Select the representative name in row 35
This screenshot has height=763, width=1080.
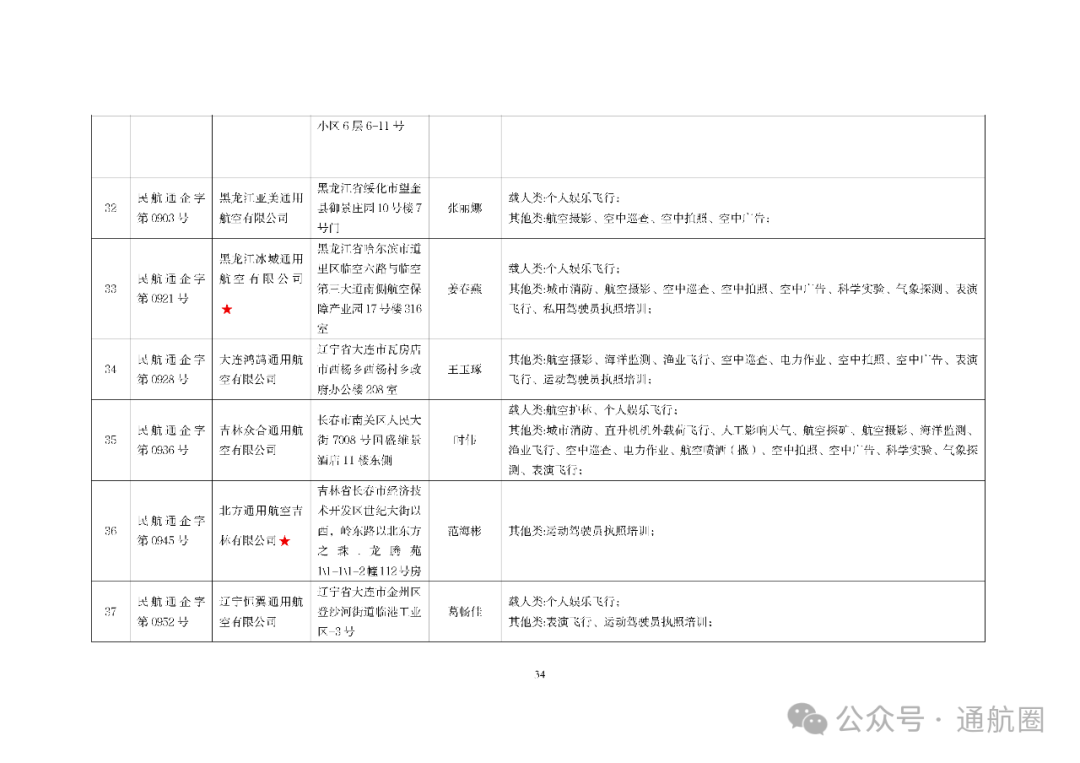pyautogui.click(x=465, y=439)
